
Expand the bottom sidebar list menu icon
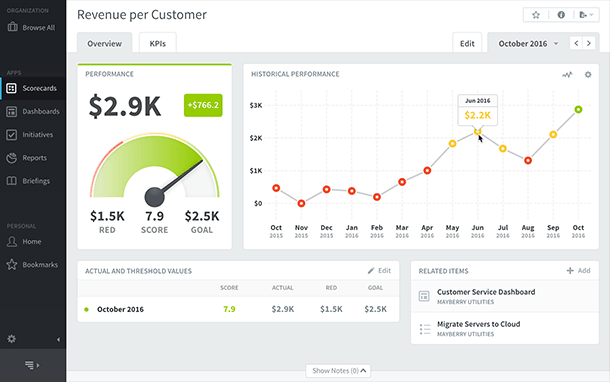(x=32, y=365)
